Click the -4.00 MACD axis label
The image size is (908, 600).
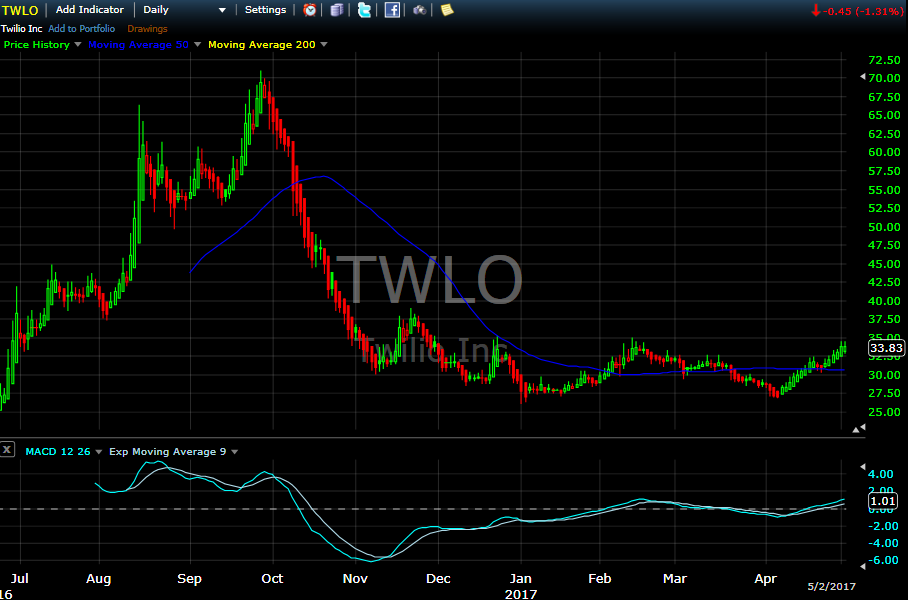click(883, 543)
